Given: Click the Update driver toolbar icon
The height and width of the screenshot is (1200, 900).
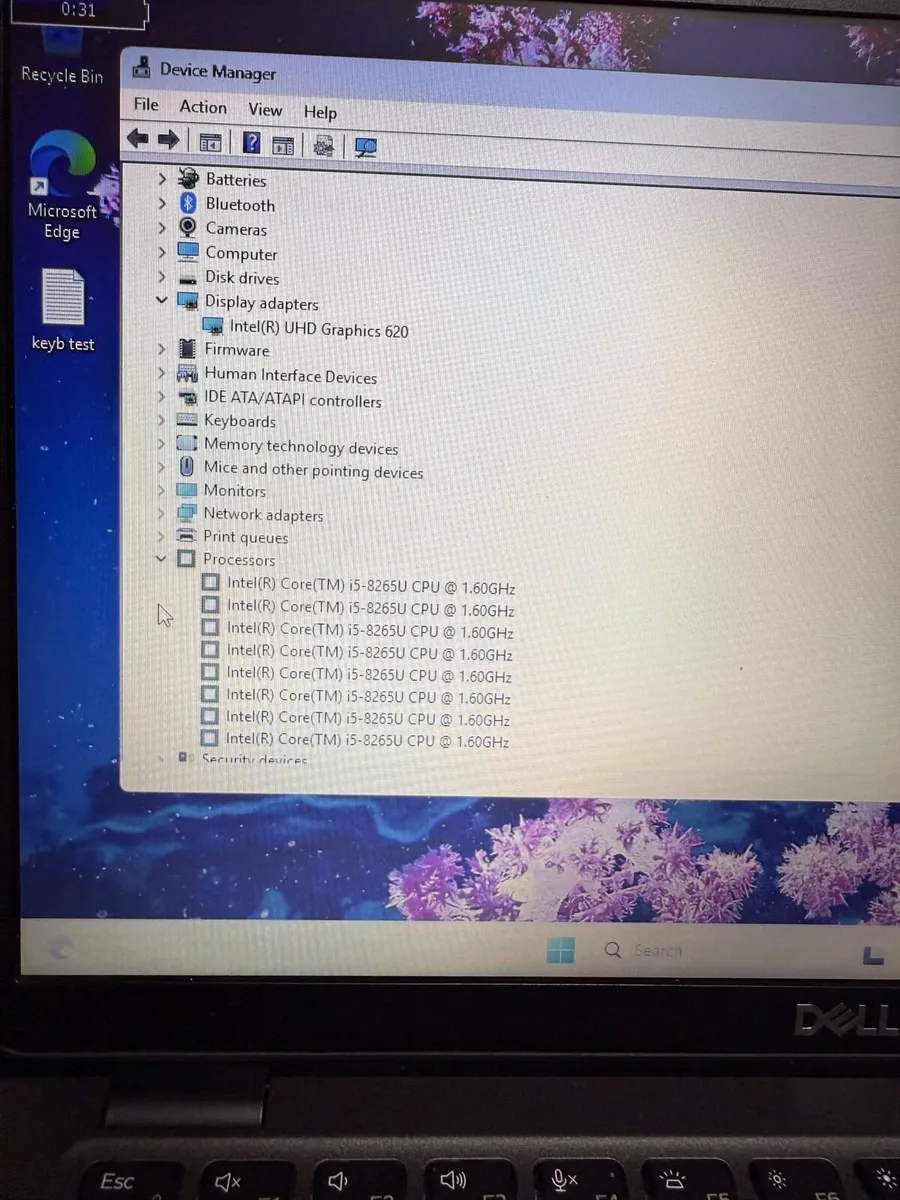Looking at the screenshot, I should click(x=323, y=146).
